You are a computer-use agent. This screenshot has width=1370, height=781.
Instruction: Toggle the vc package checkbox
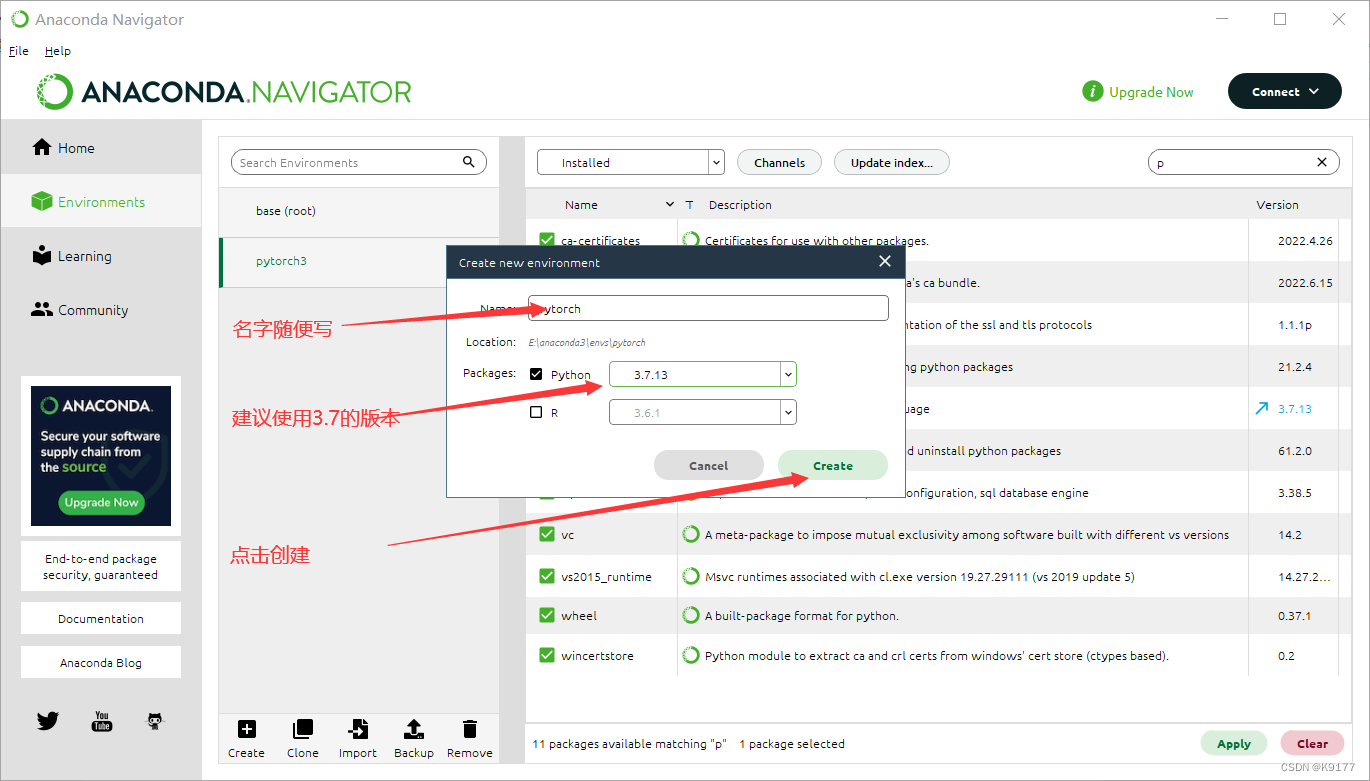pos(546,534)
